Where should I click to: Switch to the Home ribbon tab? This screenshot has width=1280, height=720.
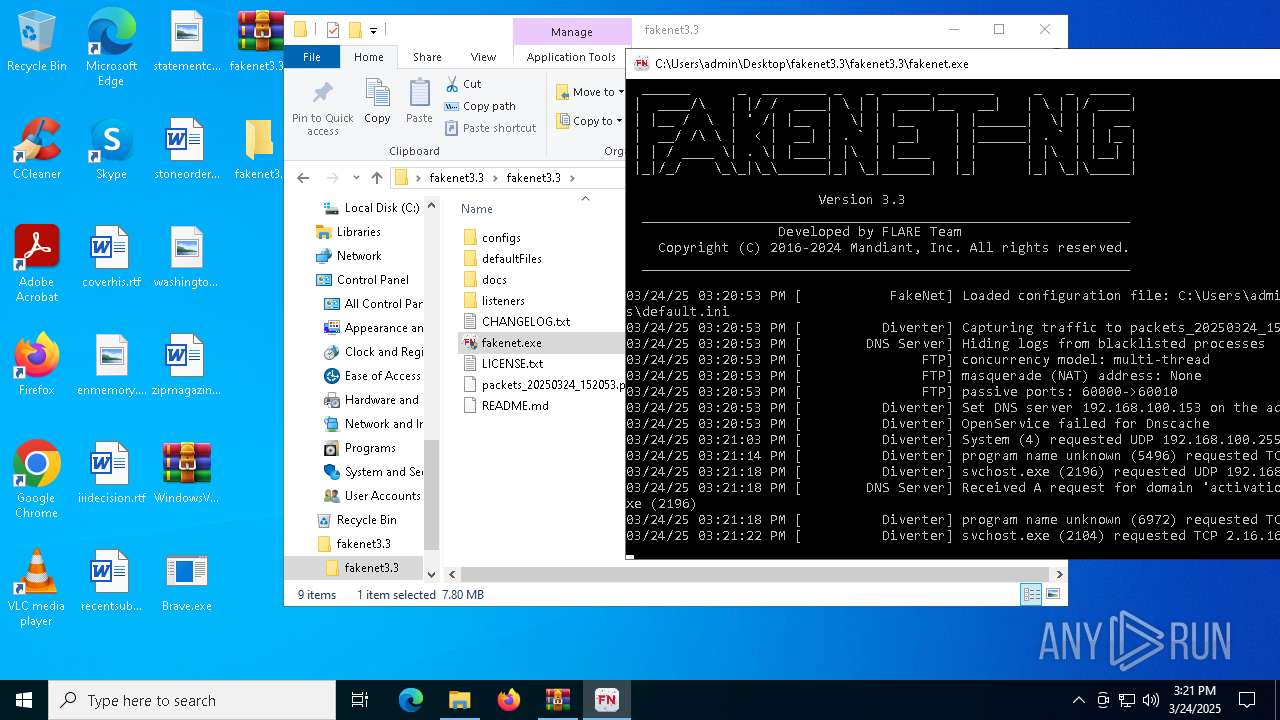(x=368, y=57)
